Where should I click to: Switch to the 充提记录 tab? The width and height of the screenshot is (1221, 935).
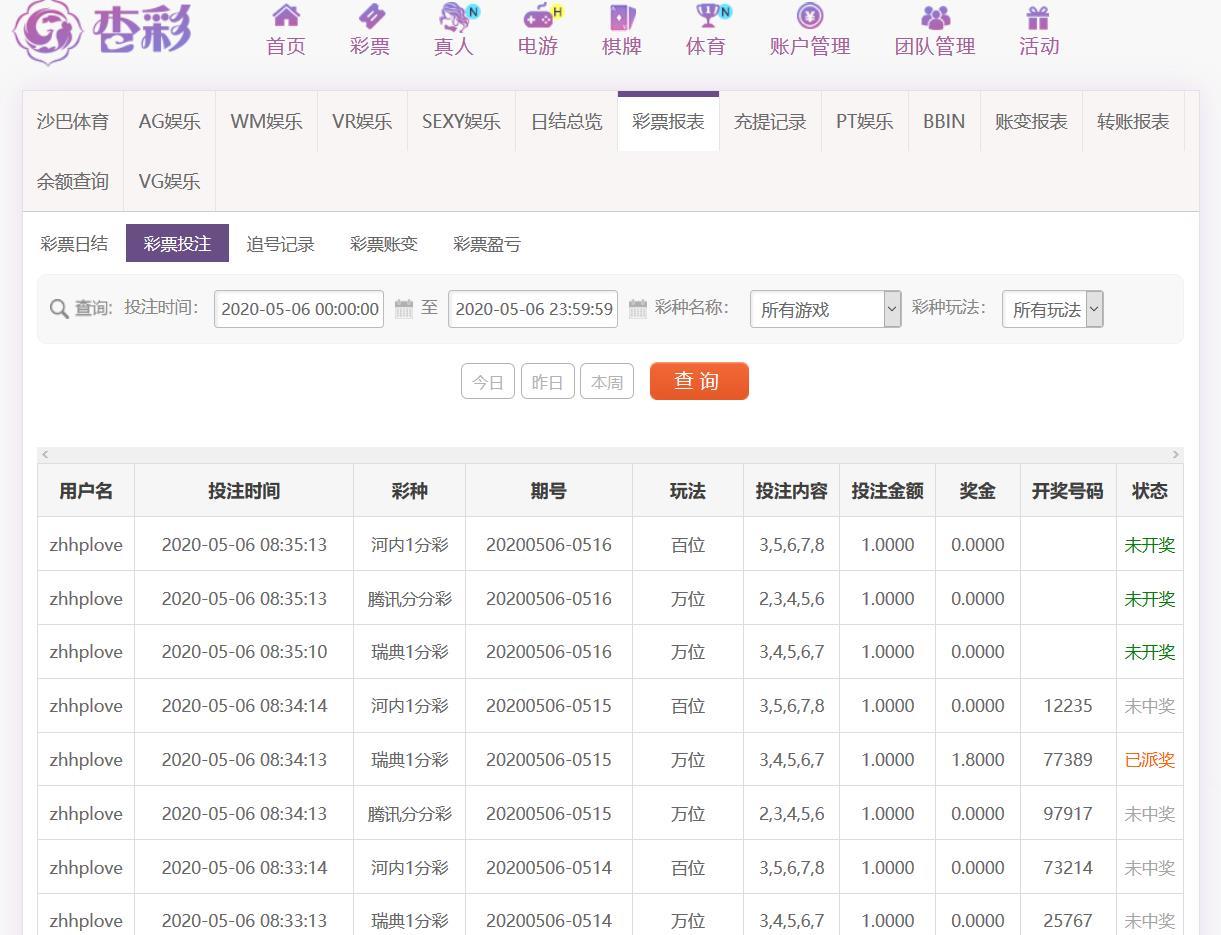pyautogui.click(x=770, y=122)
